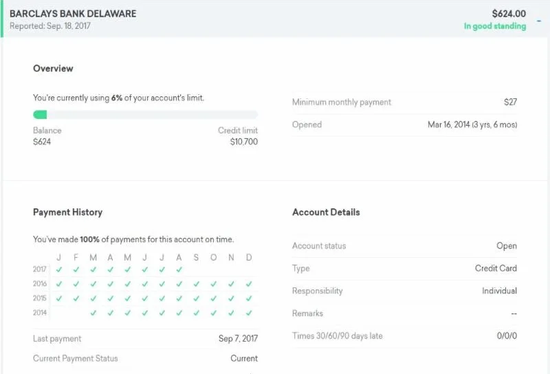Click the Last payment label

pyautogui.click(x=57, y=339)
